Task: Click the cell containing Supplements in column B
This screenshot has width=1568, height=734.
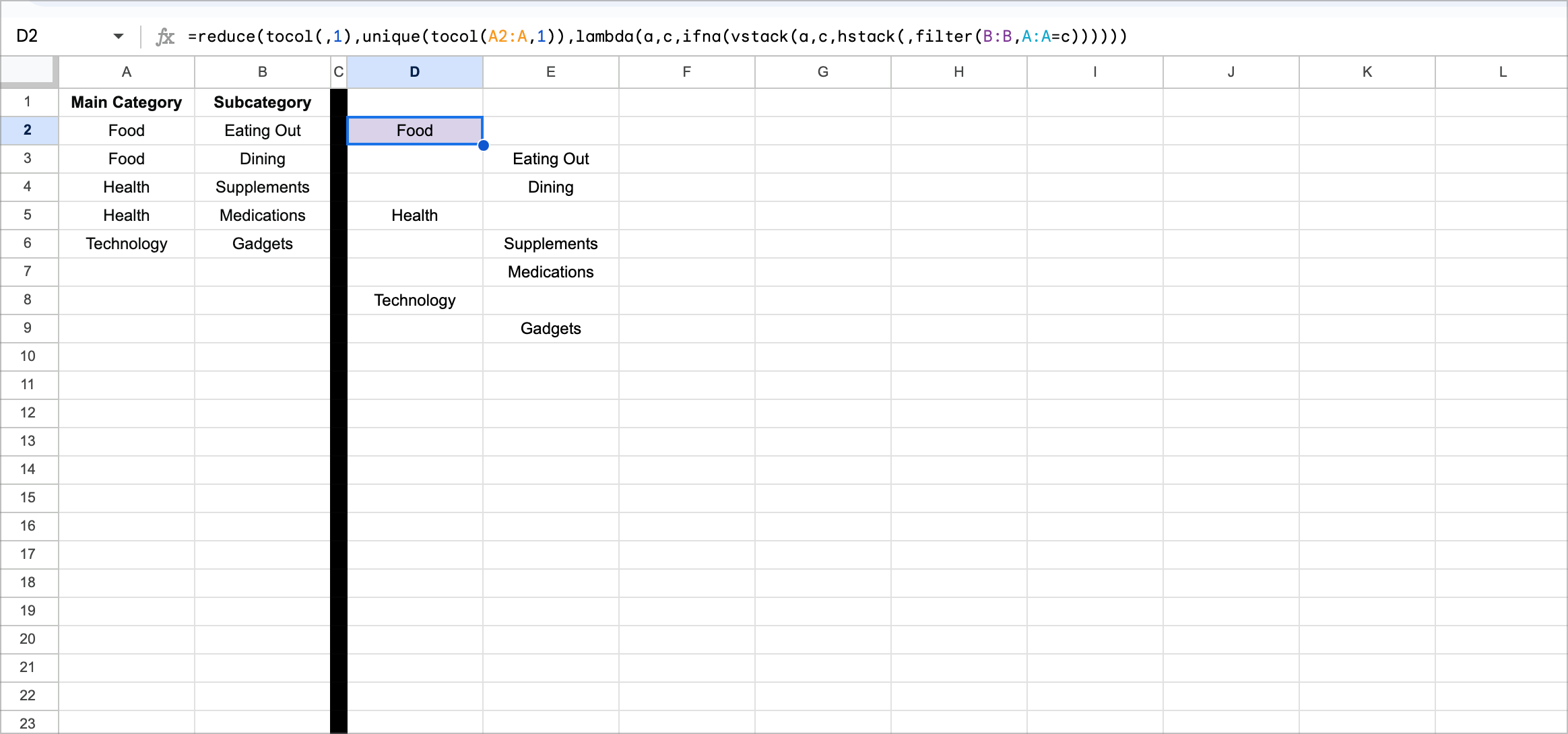Action: (x=263, y=187)
